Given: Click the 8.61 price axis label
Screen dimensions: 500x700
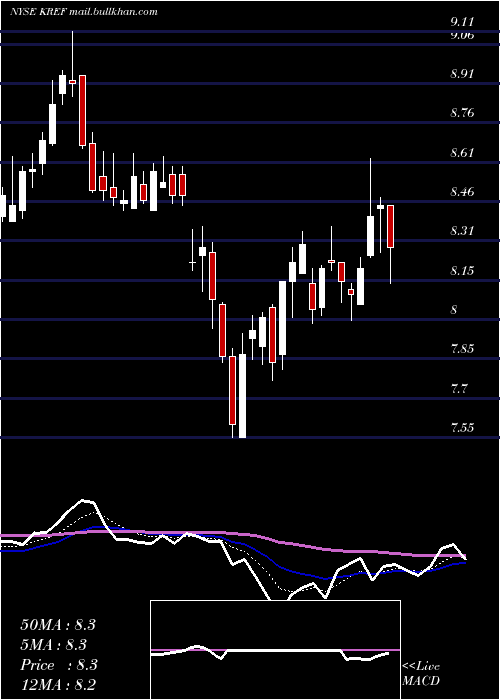Looking at the screenshot, I should click(462, 153).
